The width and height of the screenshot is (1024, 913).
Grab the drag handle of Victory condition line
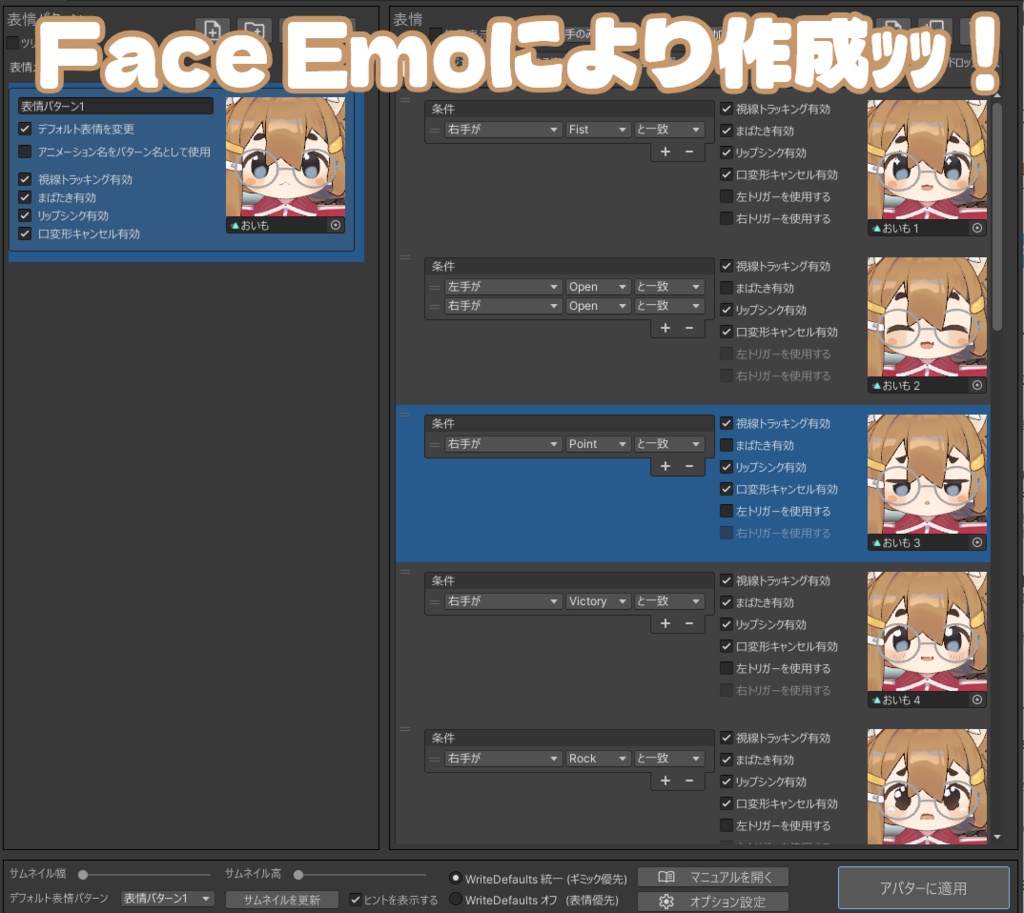tap(435, 601)
